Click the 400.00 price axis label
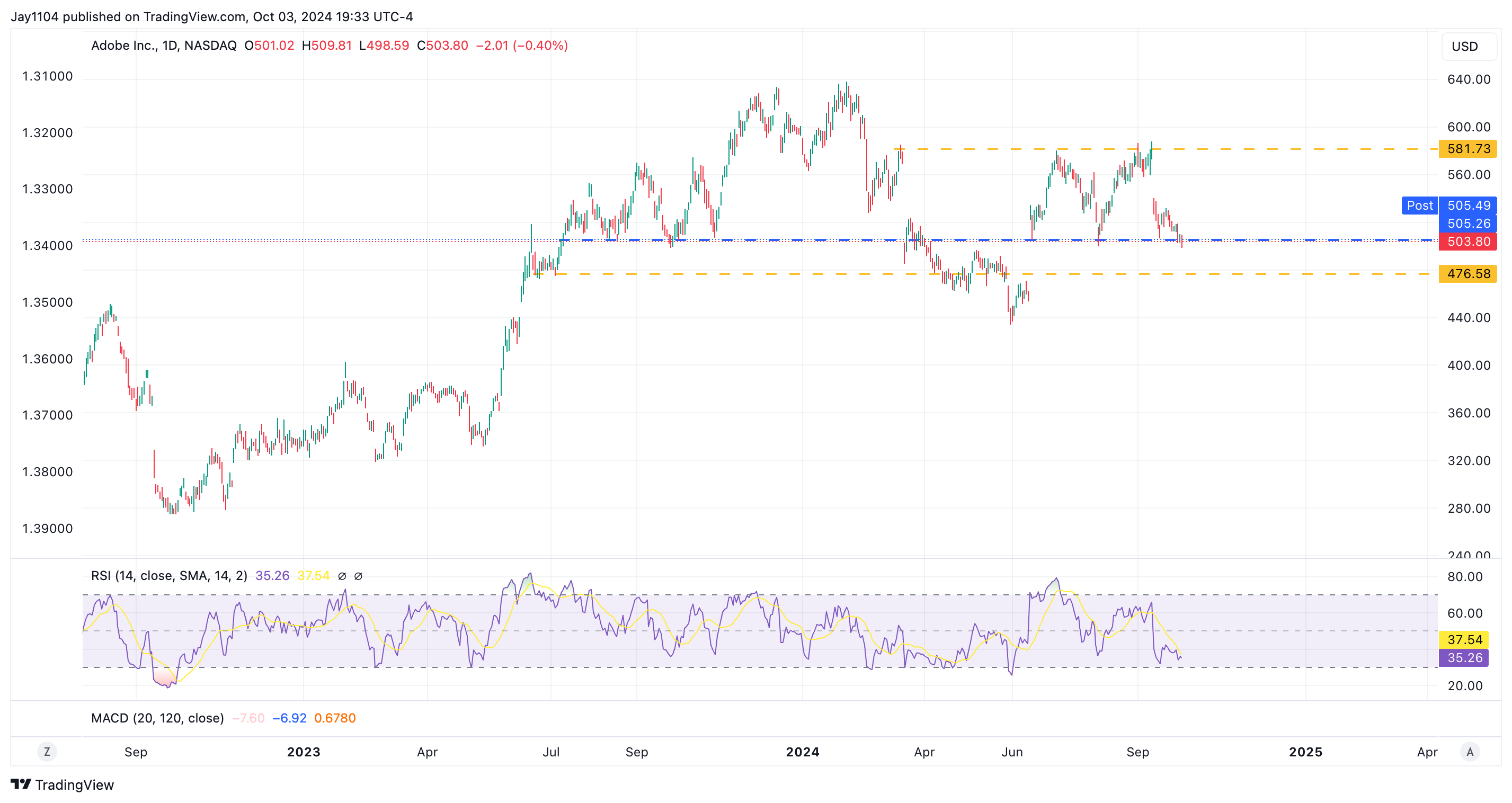Viewport: 1512px width, 803px height. pos(1469,365)
